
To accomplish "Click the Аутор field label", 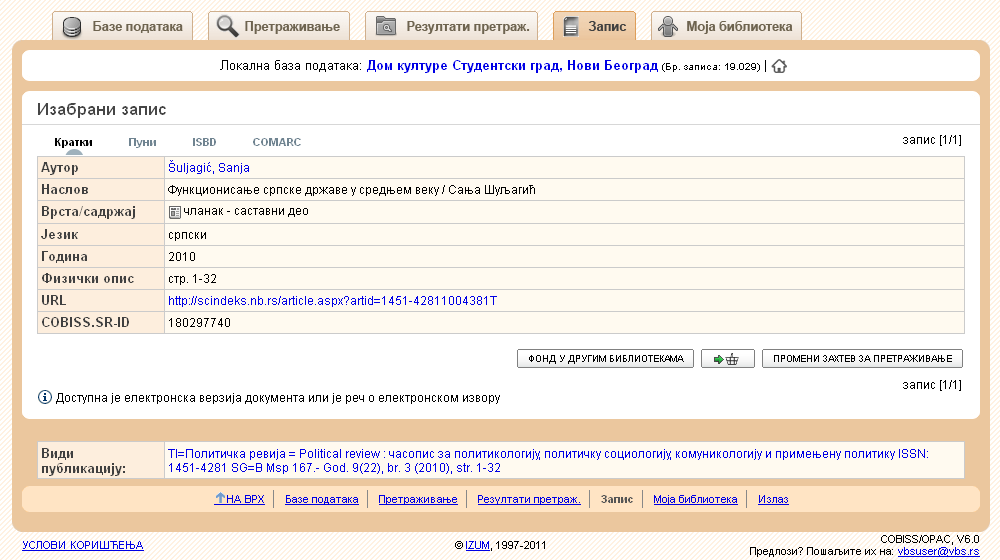I will (x=60, y=168).
